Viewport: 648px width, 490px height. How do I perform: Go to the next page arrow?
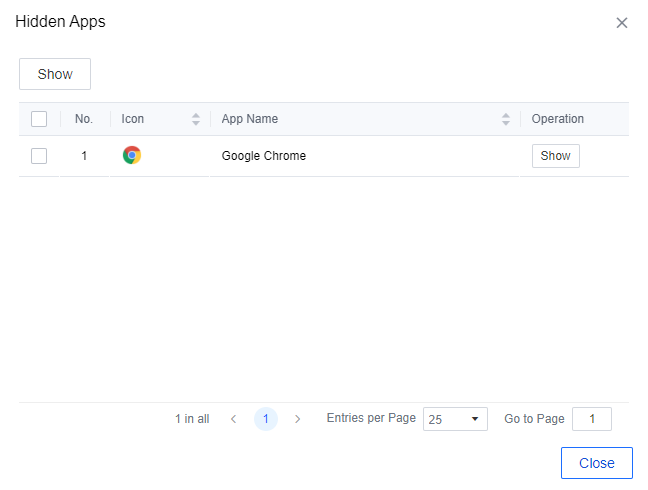point(297,419)
